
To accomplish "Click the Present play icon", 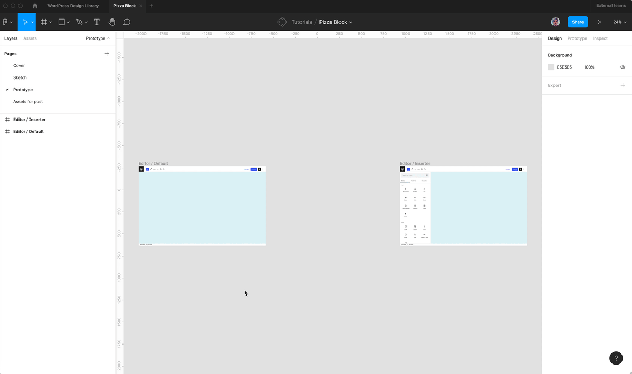I will coord(599,22).
